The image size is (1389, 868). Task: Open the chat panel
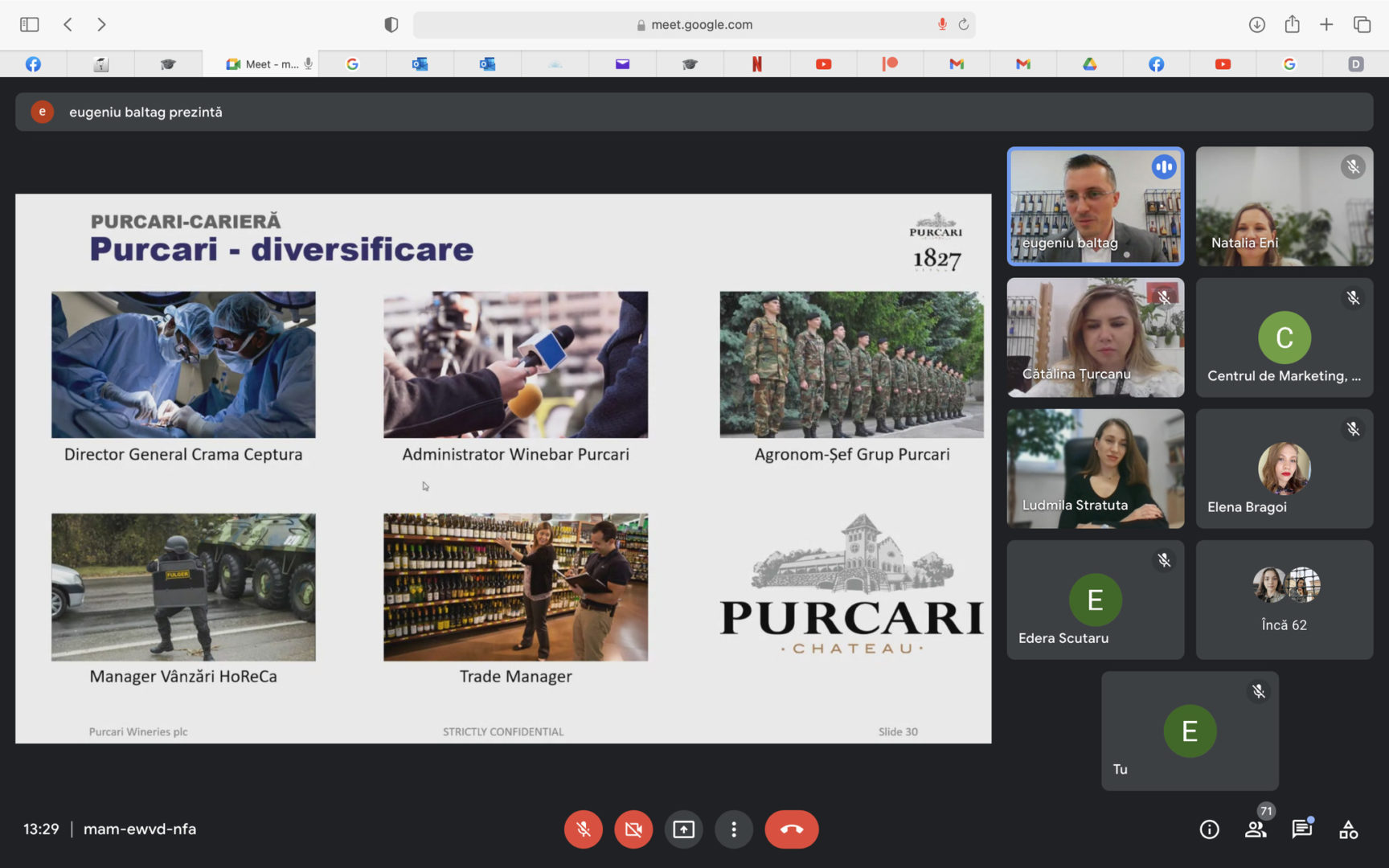pos(1301,829)
